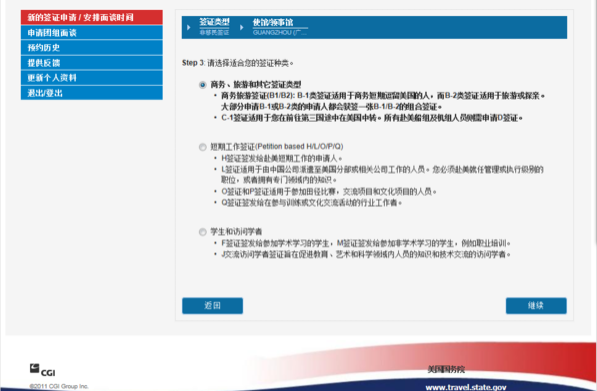
Task: Open the 签证类型 breadcrumb step
Action: pos(214,27)
